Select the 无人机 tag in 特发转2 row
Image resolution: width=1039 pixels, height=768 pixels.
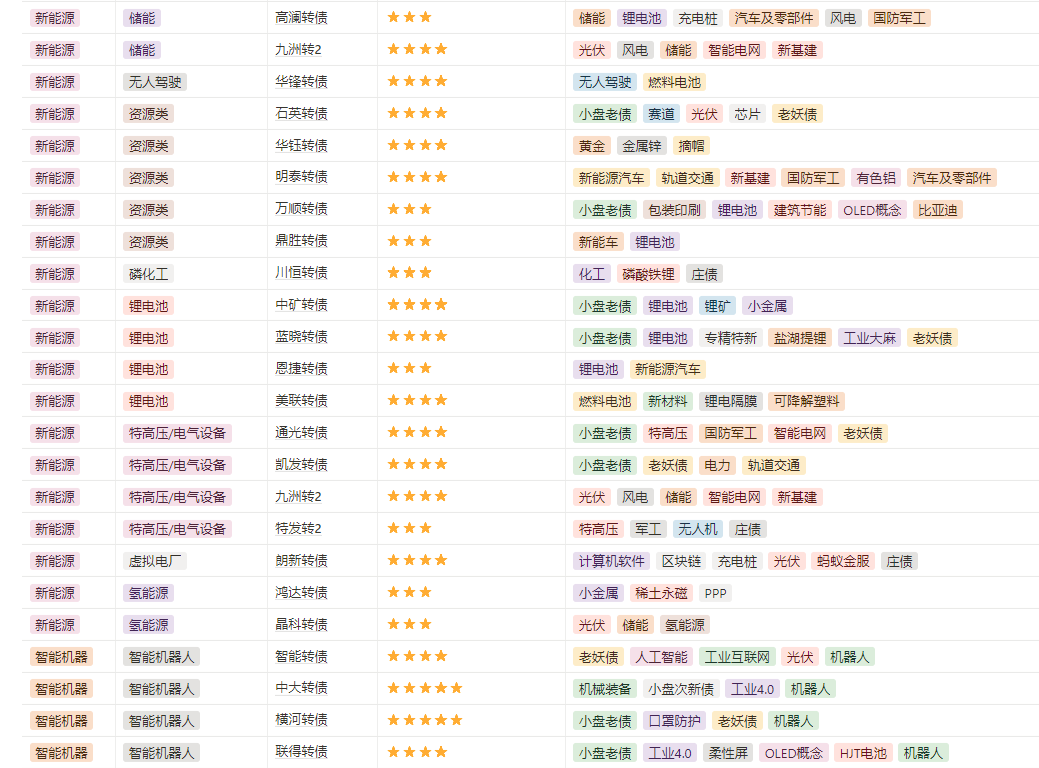(x=698, y=529)
